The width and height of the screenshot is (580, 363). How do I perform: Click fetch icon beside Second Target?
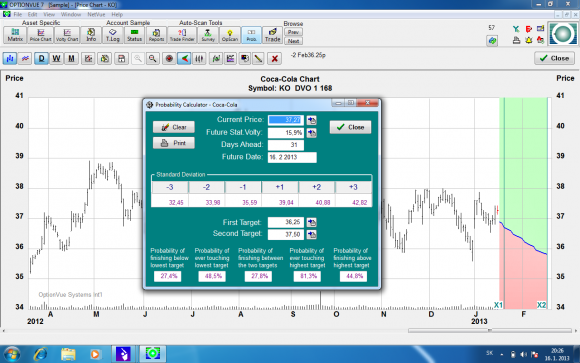click(x=312, y=235)
